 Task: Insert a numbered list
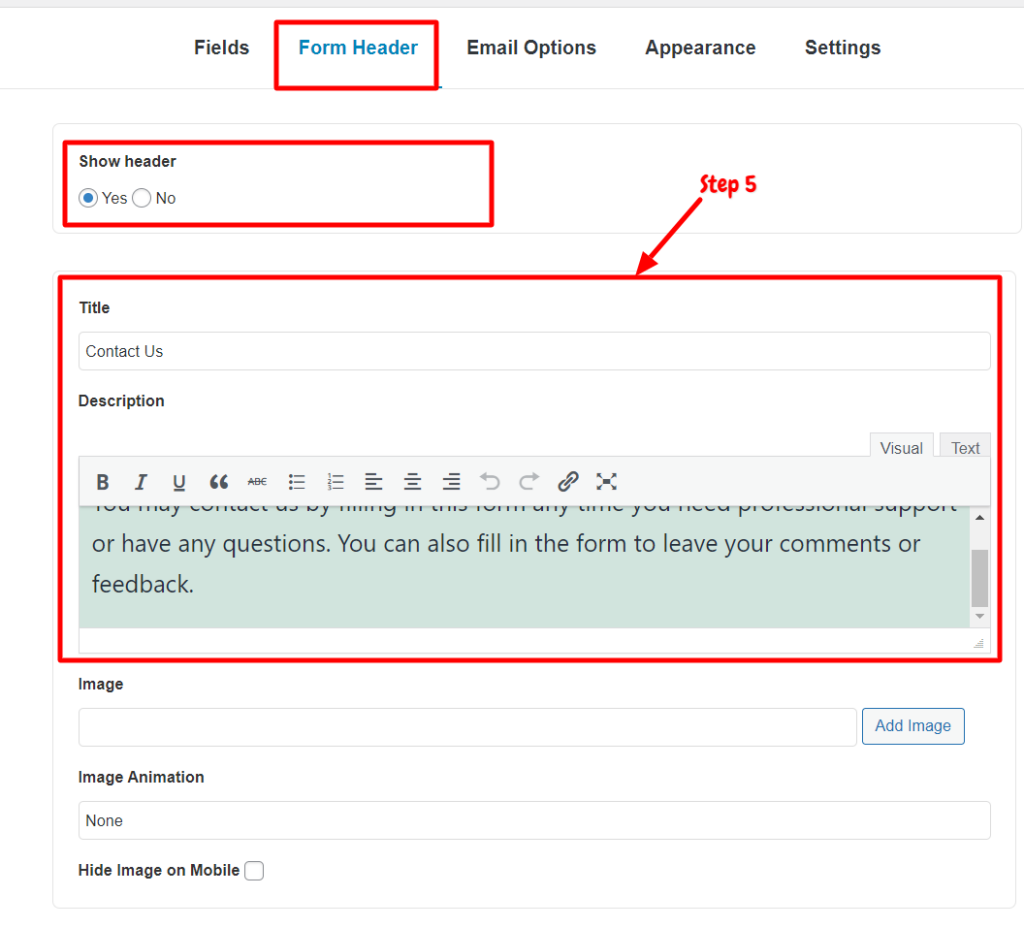tap(335, 482)
